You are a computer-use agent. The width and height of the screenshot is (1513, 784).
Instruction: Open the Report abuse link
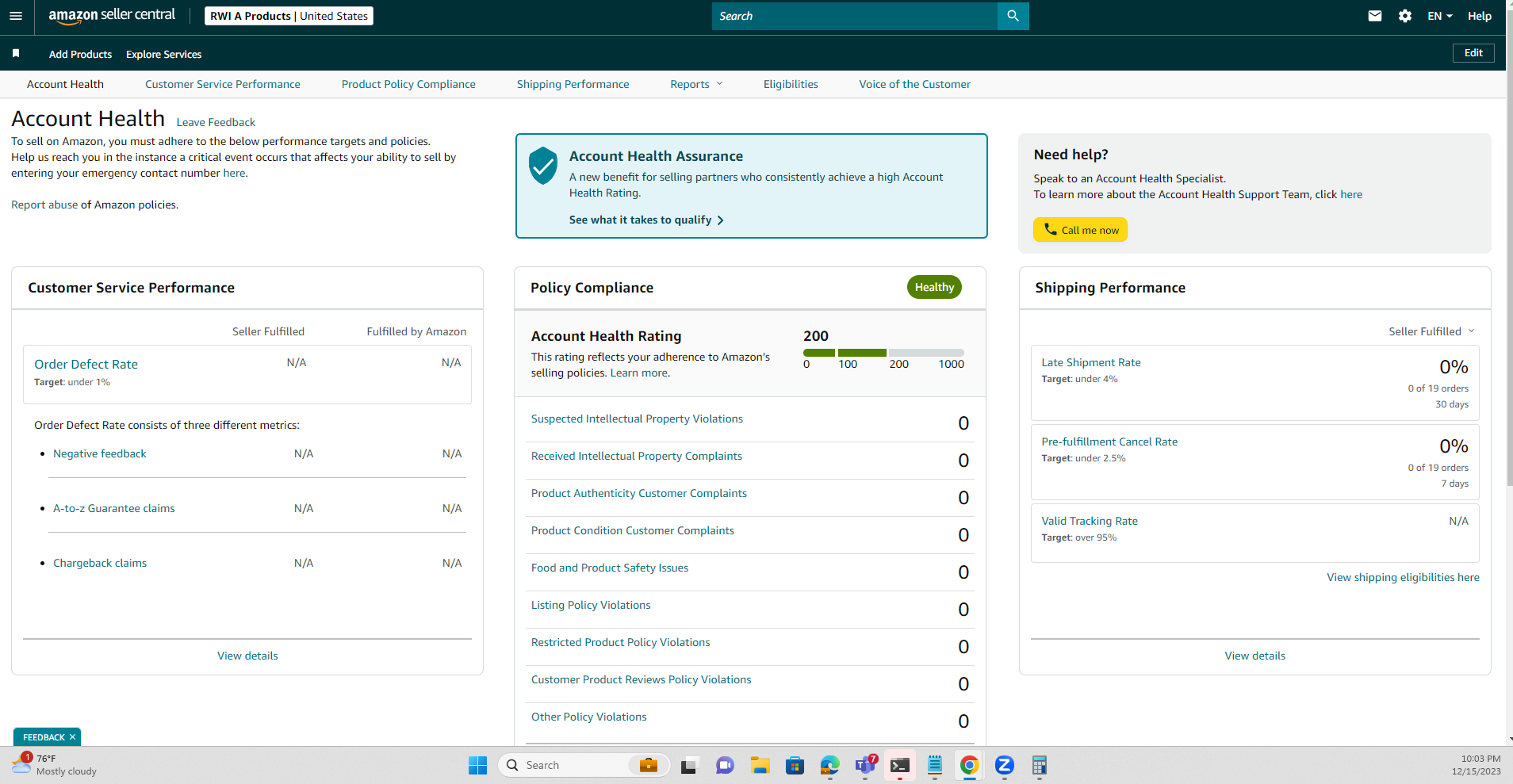tap(44, 205)
